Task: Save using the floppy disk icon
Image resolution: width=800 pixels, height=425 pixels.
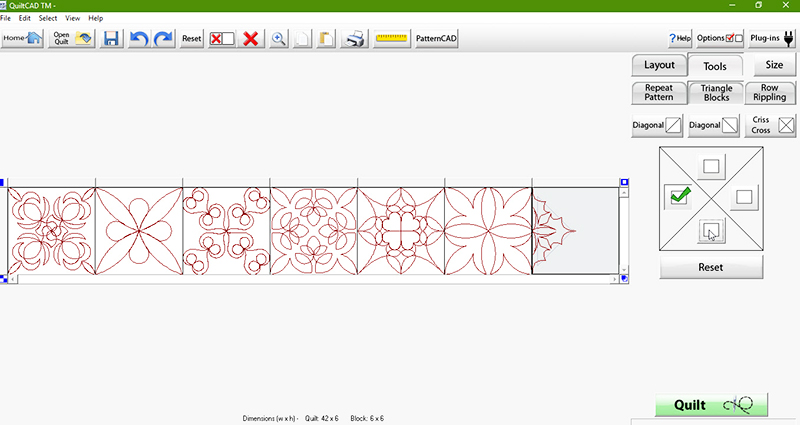Action: pyautogui.click(x=111, y=38)
